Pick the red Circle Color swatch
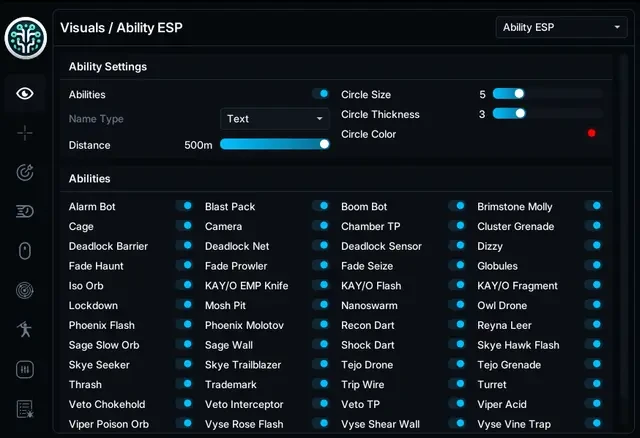Screen dimensions: 640x438 (591, 133)
